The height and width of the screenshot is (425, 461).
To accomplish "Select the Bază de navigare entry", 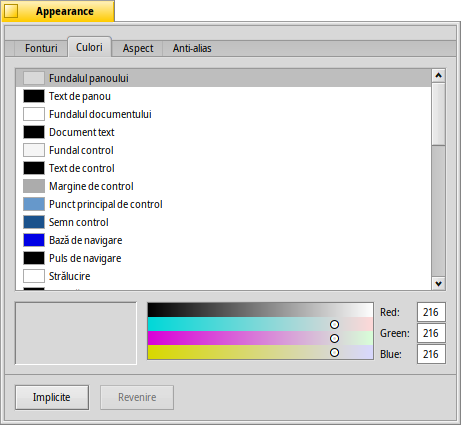I will click(x=223, y=240).
